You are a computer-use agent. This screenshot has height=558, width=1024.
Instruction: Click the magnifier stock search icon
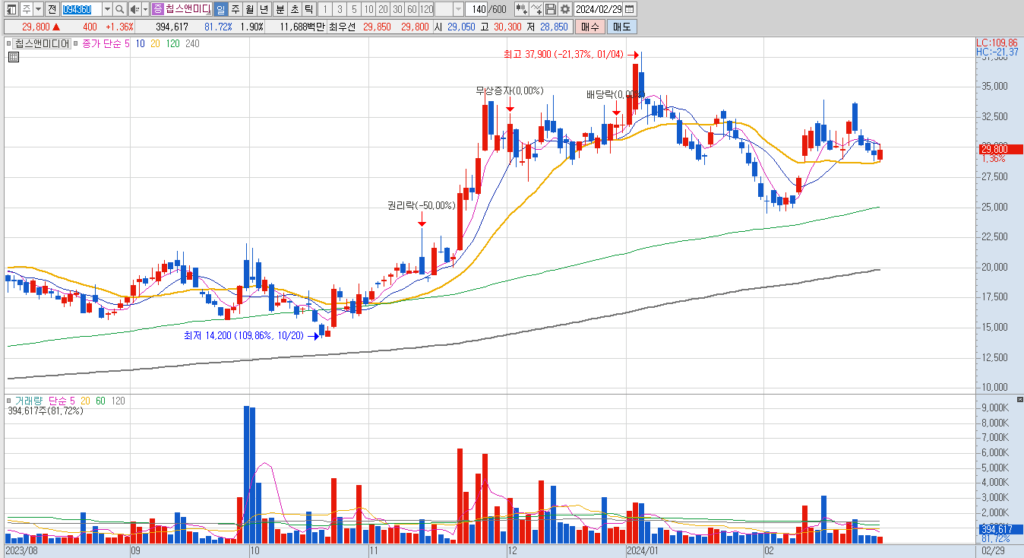pos(120,9)
